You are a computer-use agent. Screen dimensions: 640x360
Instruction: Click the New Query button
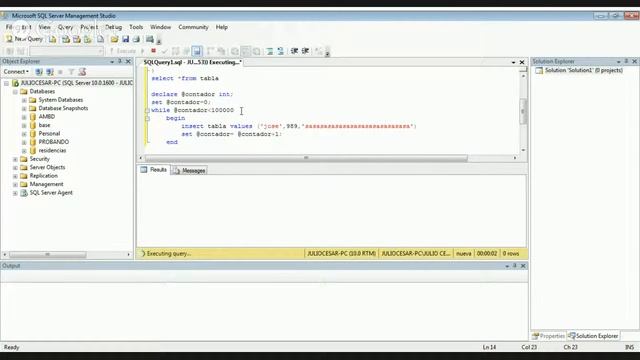[24, 39]
